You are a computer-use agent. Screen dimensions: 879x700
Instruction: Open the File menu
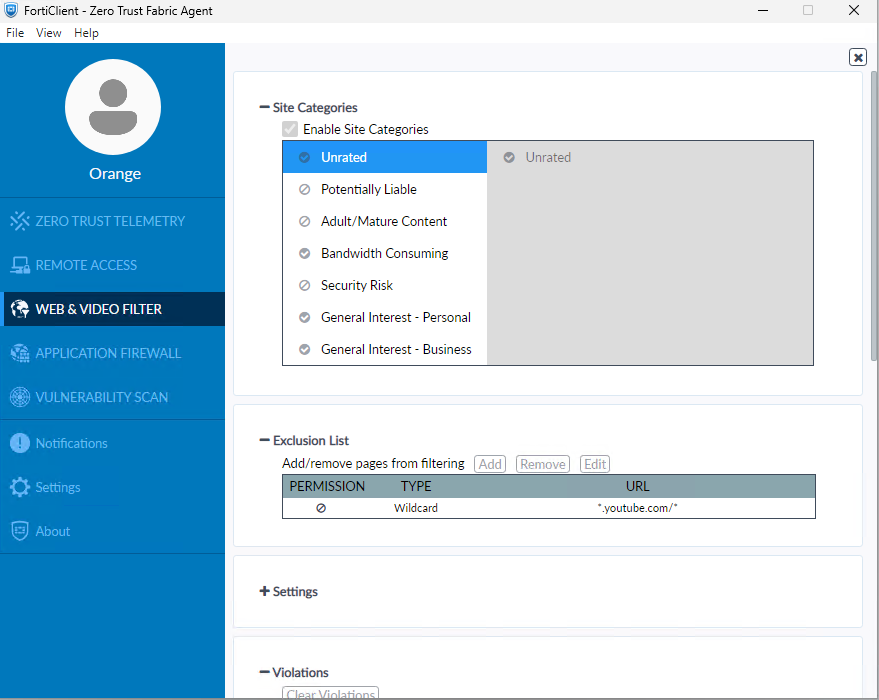tap(15, 33)
